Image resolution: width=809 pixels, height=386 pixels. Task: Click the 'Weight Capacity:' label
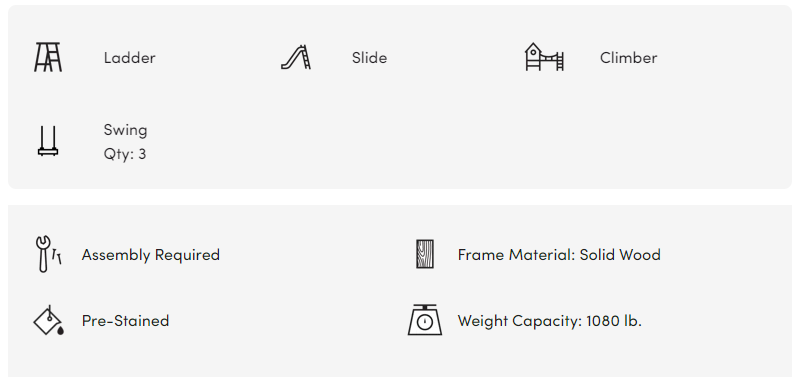tap(520, 321)
